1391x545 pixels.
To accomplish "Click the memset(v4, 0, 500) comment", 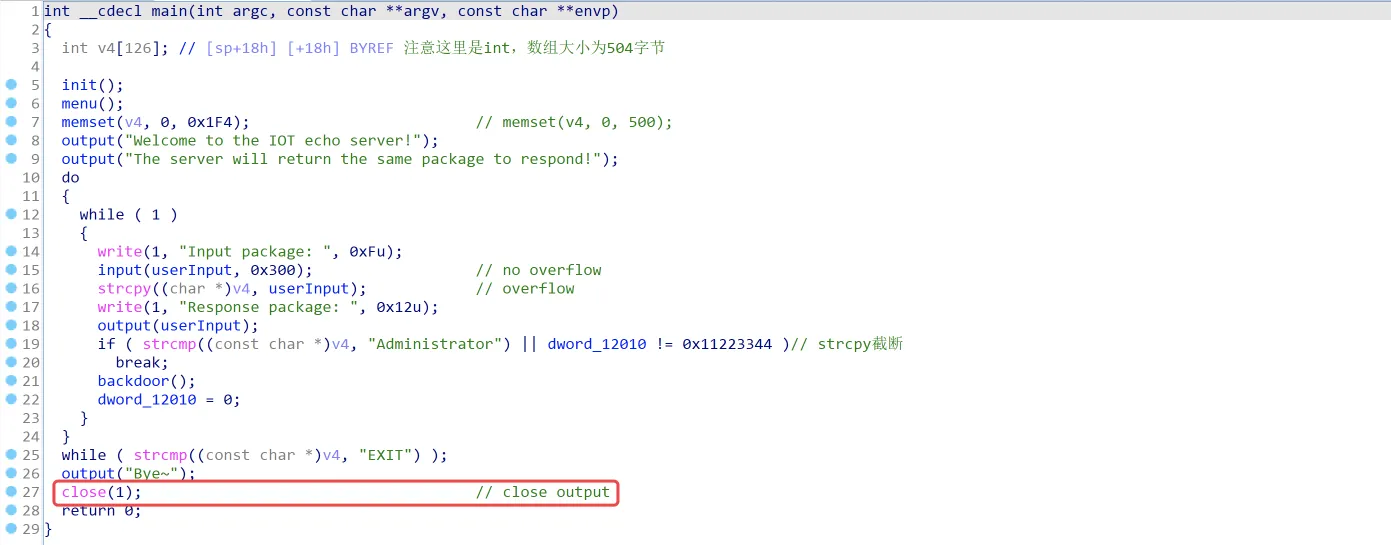I will (575, 122).
